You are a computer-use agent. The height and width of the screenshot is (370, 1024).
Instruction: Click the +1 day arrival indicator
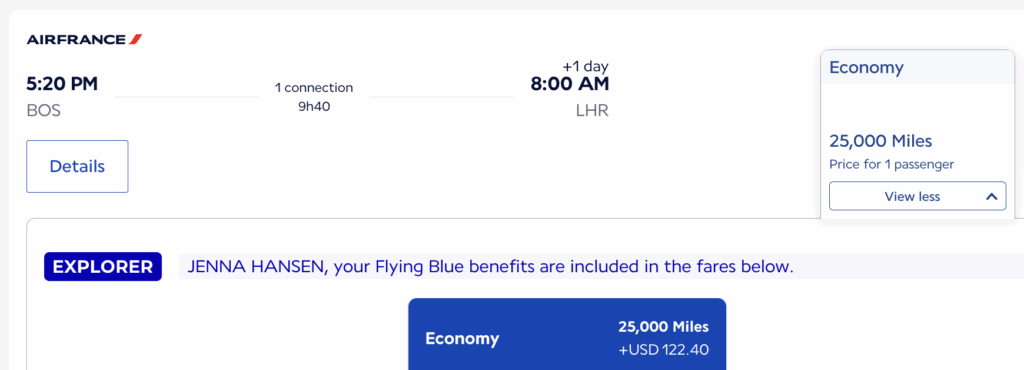585,66
